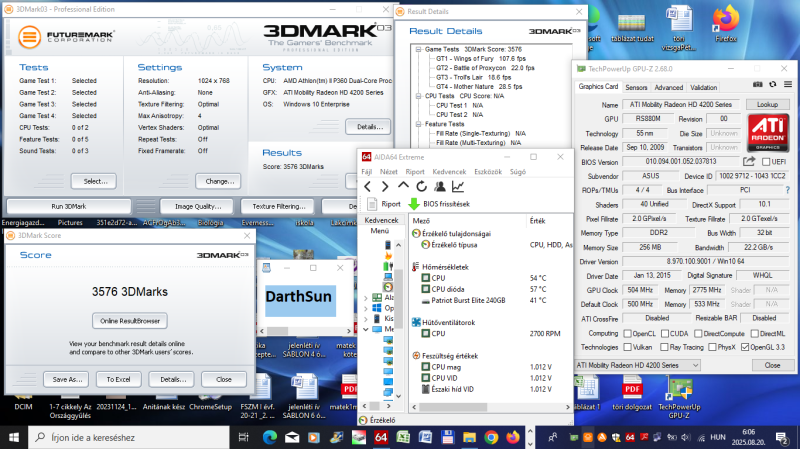Click BIOS frissítések green arrow icon

pos(414,204)
